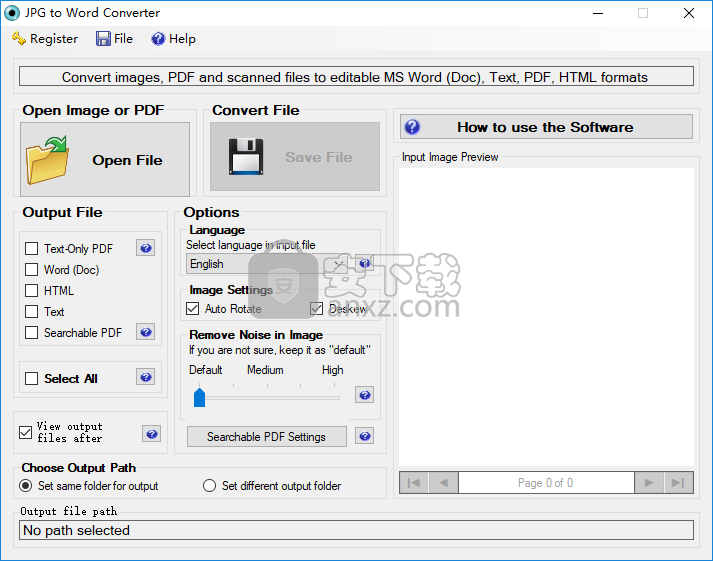Click the Register key icon
The height and width of the screenshot is (561, 713).
19,39
